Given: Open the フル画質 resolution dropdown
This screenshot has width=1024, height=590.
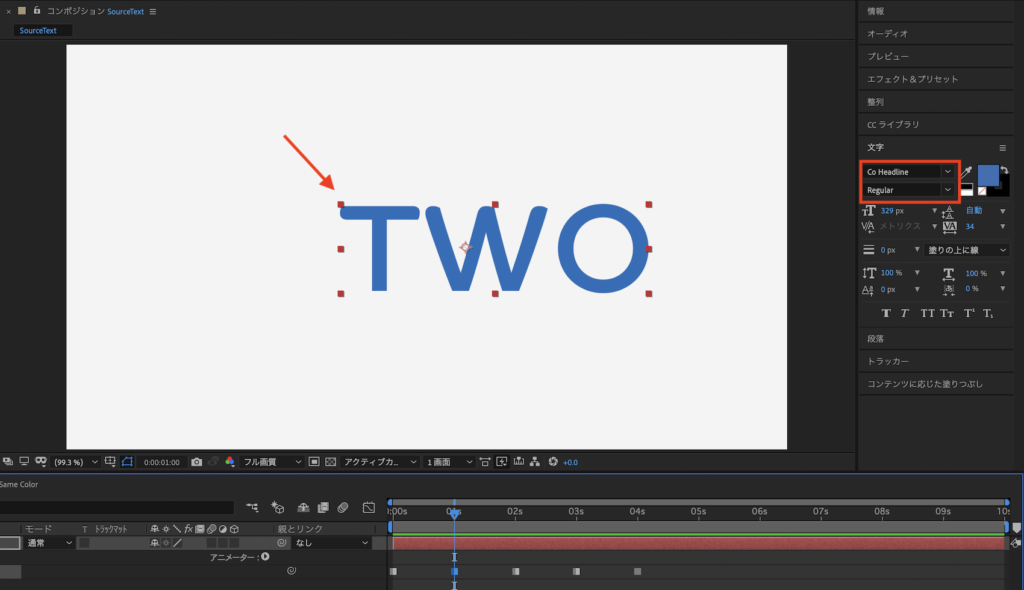Looking at the screenshot, I should (x=272, y=462).
